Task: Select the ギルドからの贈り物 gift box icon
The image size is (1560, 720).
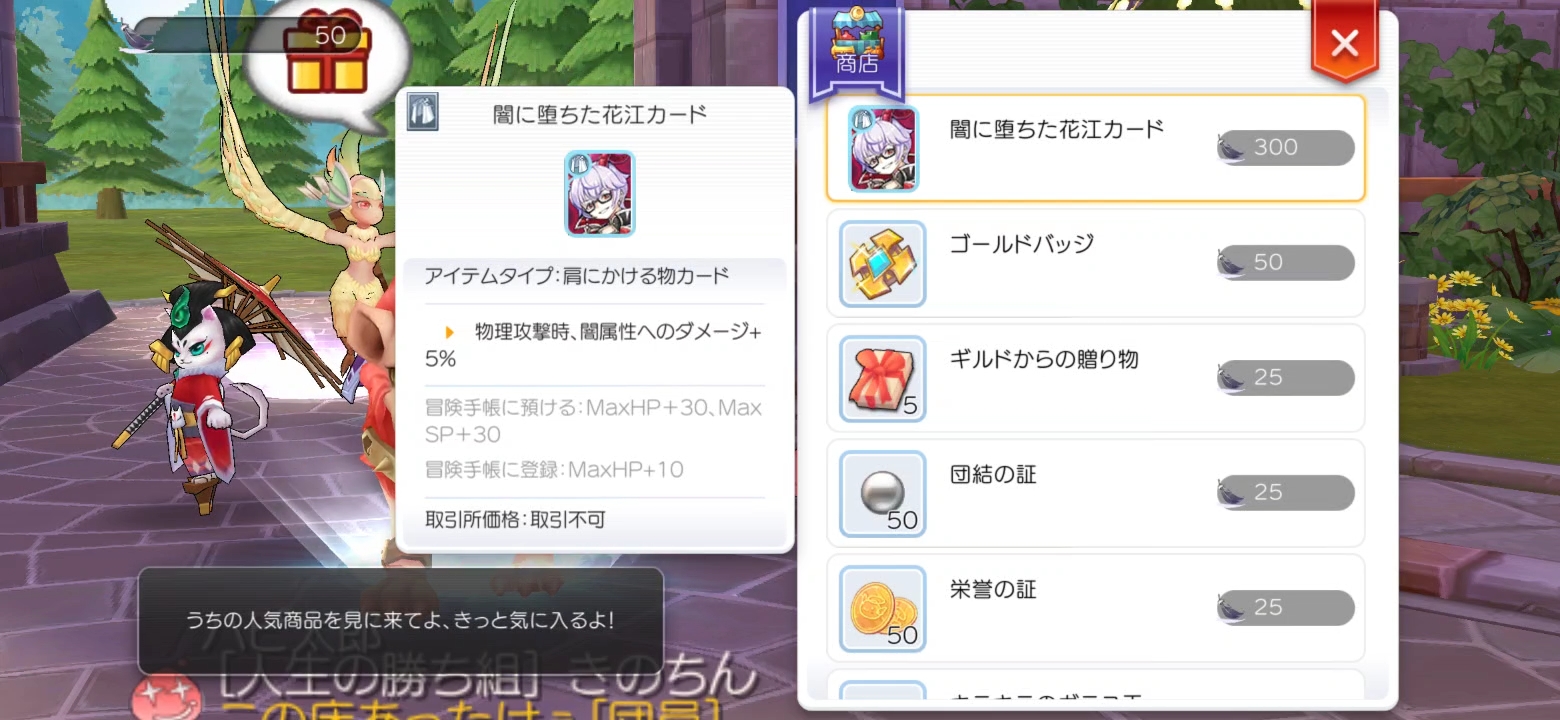Action: tap(883, 378)
